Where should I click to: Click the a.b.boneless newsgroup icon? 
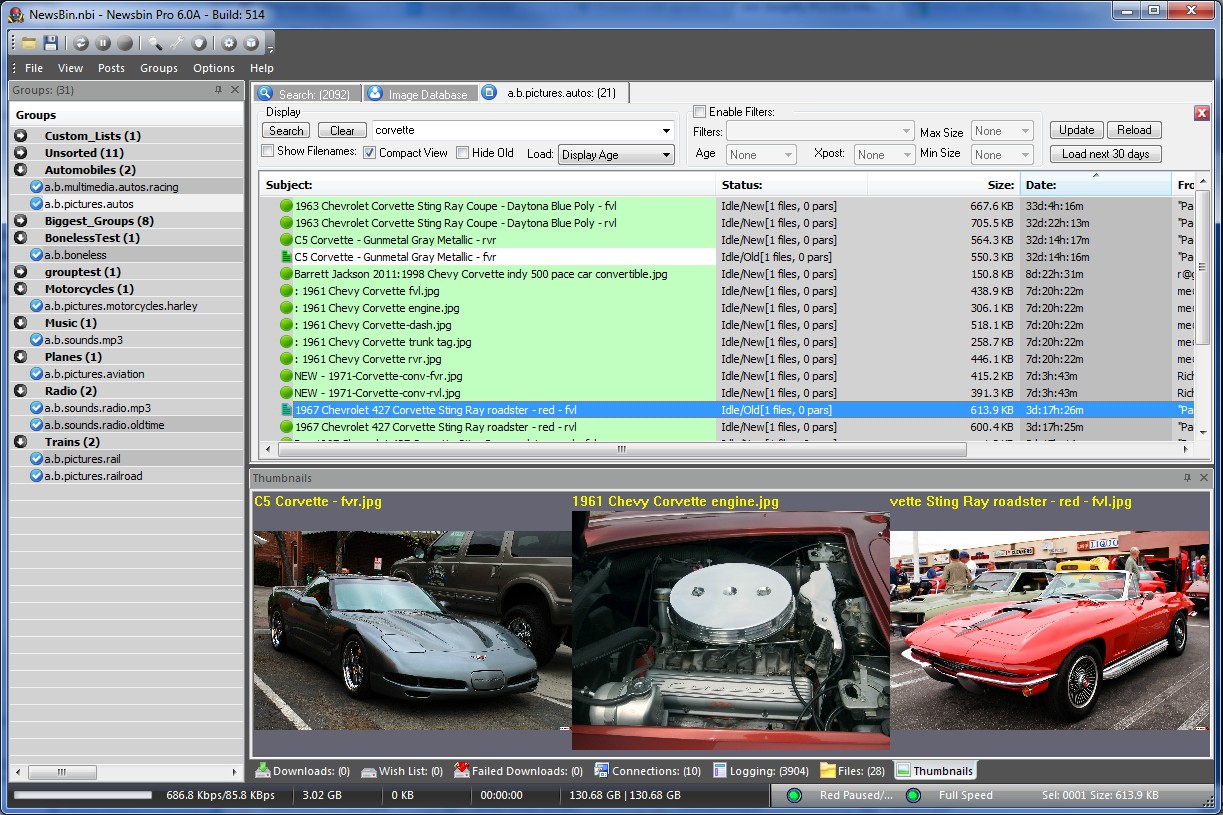point(36,255)
